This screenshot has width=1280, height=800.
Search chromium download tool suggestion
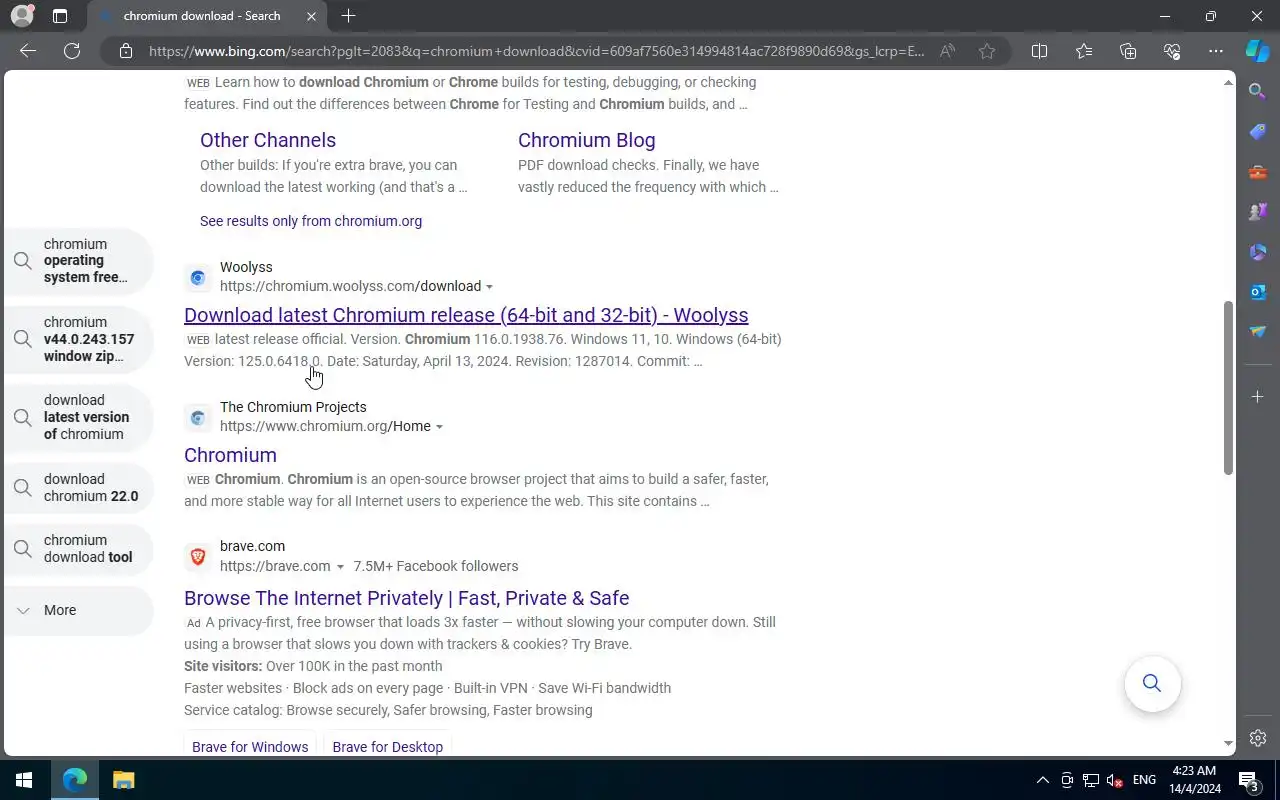coord(78,549)
